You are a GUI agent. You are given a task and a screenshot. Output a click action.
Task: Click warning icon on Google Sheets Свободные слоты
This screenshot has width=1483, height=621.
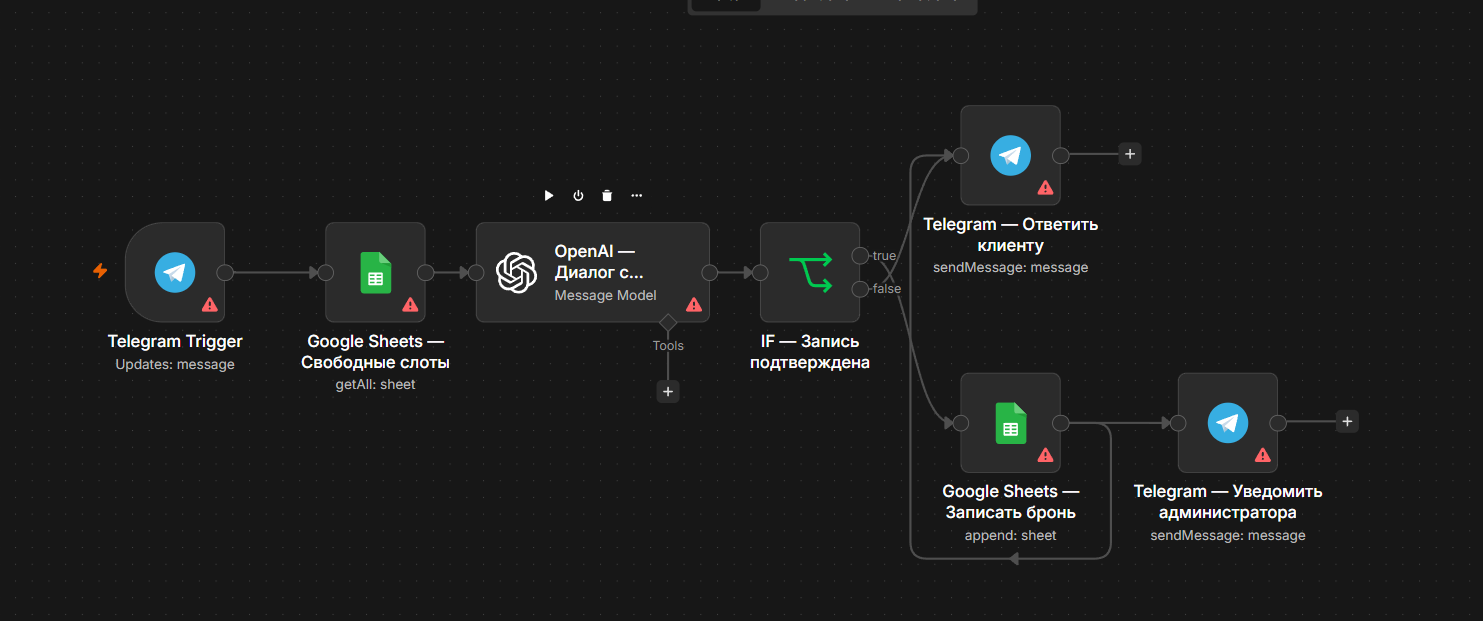click(410, 305)
